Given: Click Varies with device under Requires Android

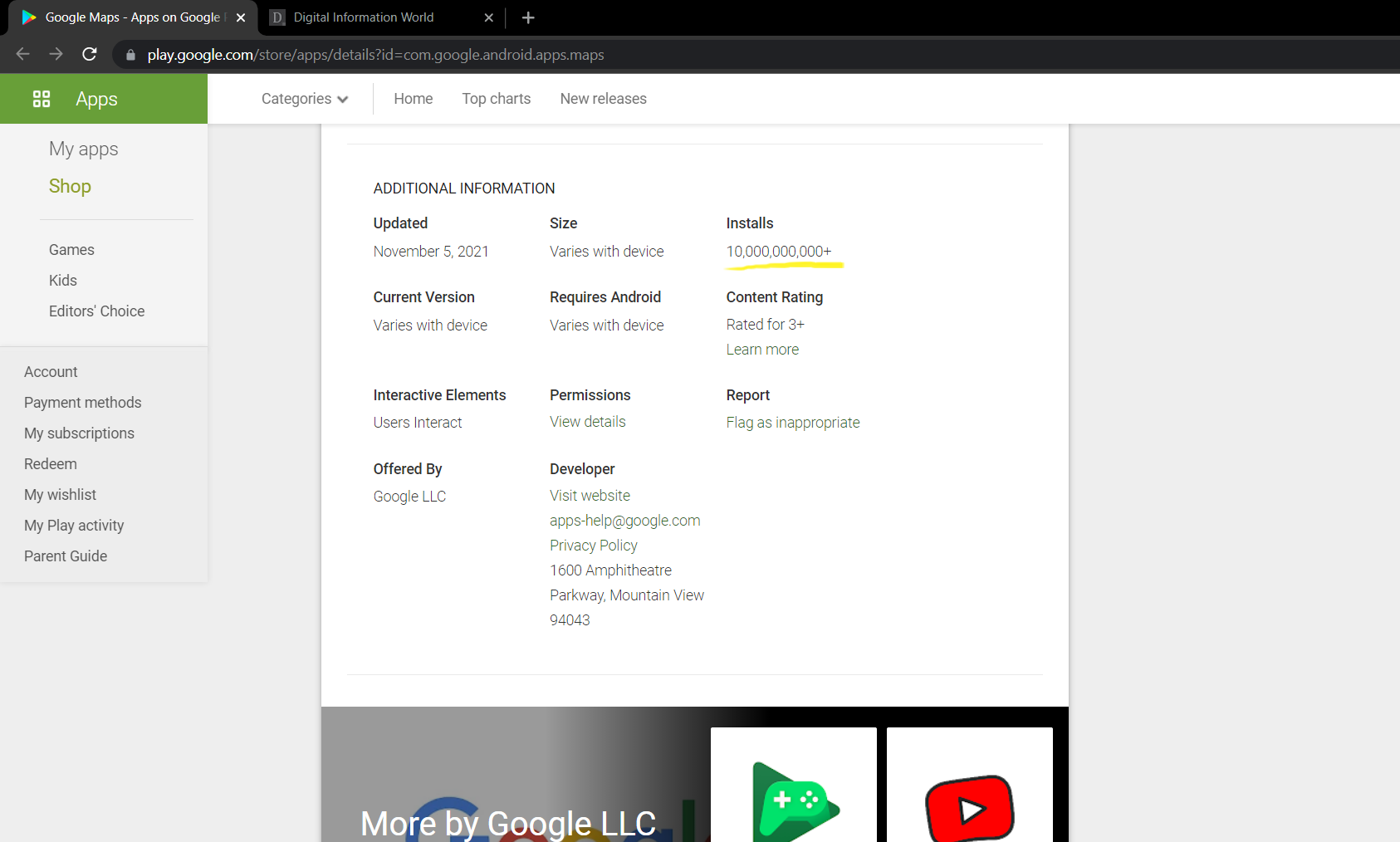Looking at the screenshot, I should pos(607,326).
